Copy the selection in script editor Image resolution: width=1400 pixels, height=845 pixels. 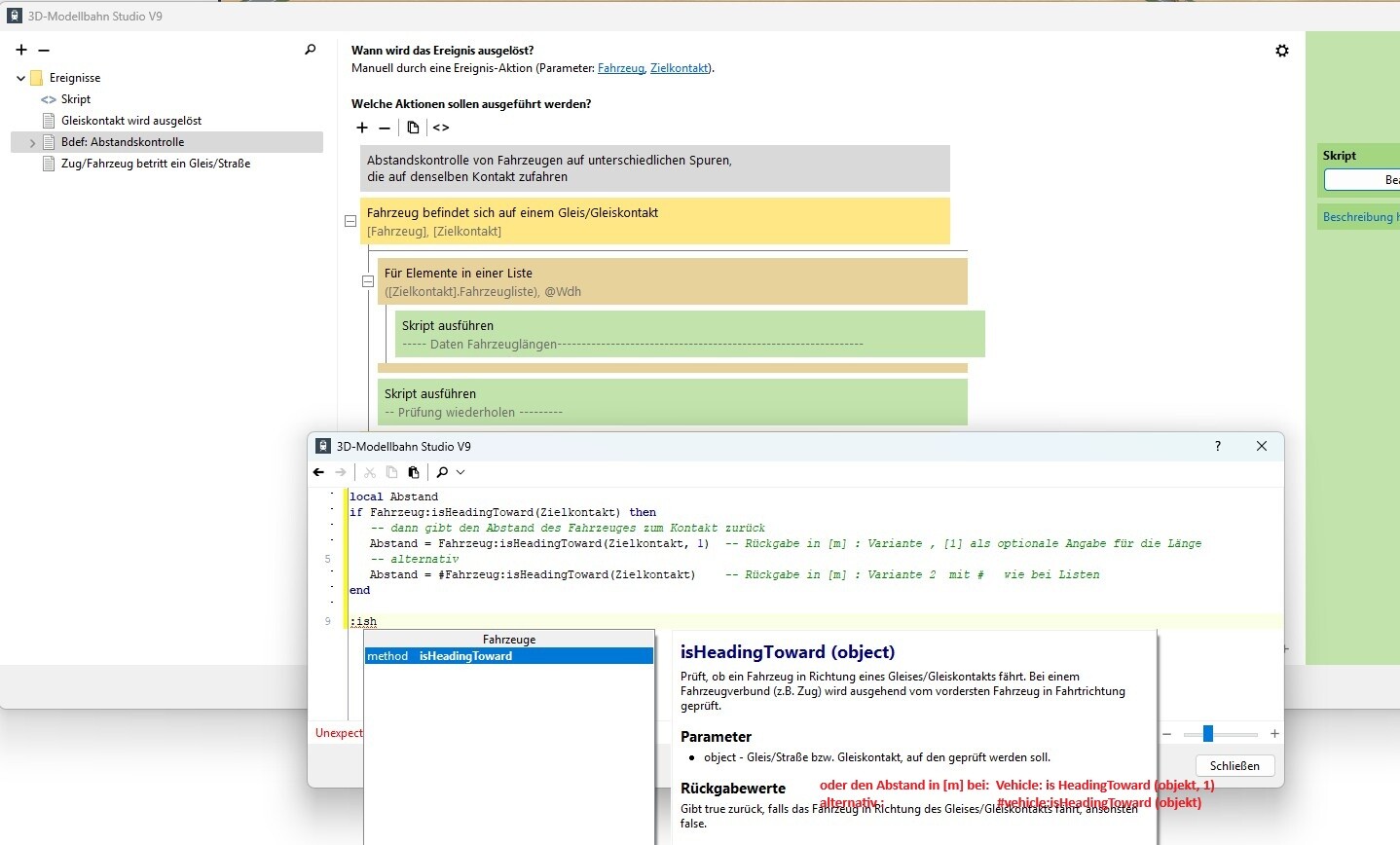click(x=391, y=472)
